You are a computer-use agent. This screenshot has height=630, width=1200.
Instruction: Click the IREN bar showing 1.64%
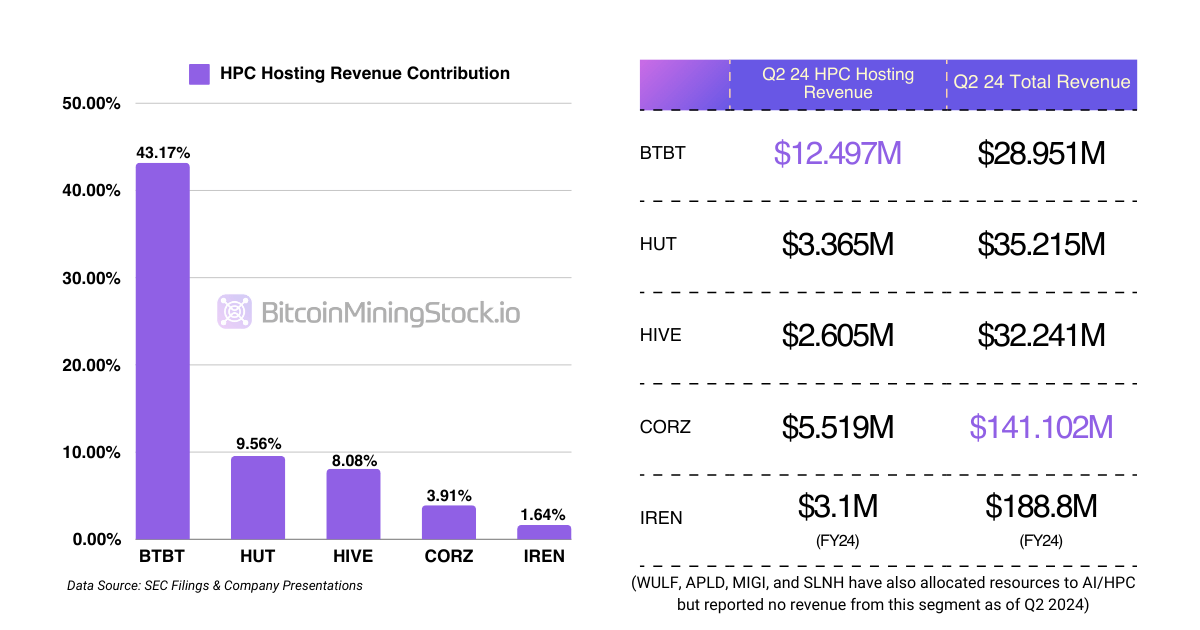(x=544, y=531)
